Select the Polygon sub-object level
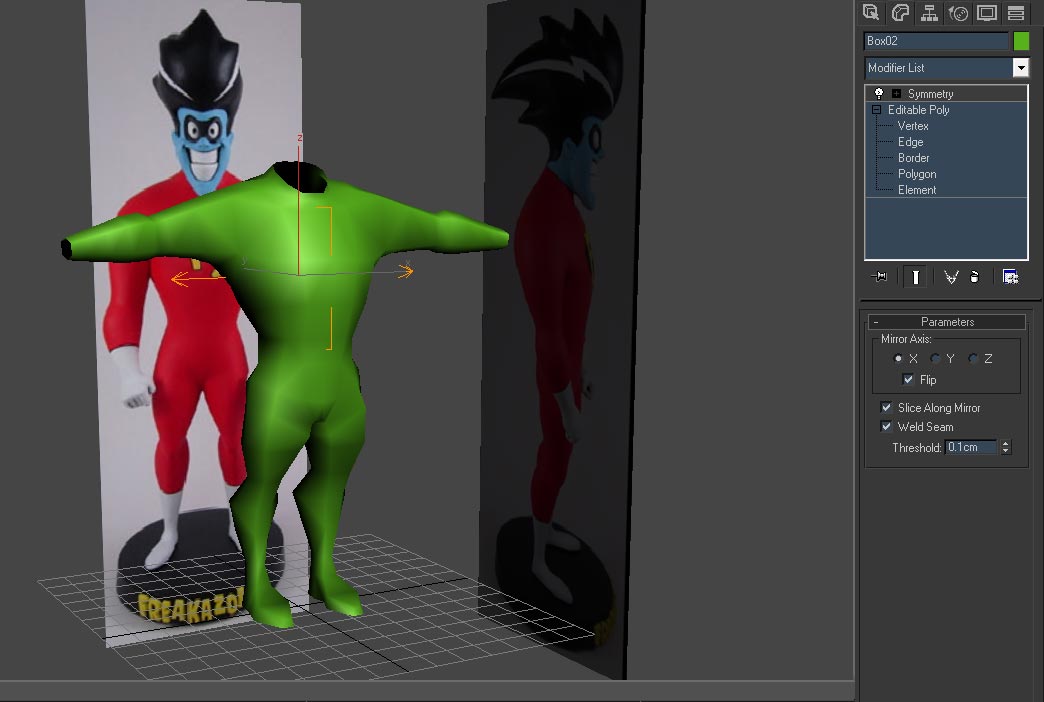1044x702 pixels. click(917, 174)
